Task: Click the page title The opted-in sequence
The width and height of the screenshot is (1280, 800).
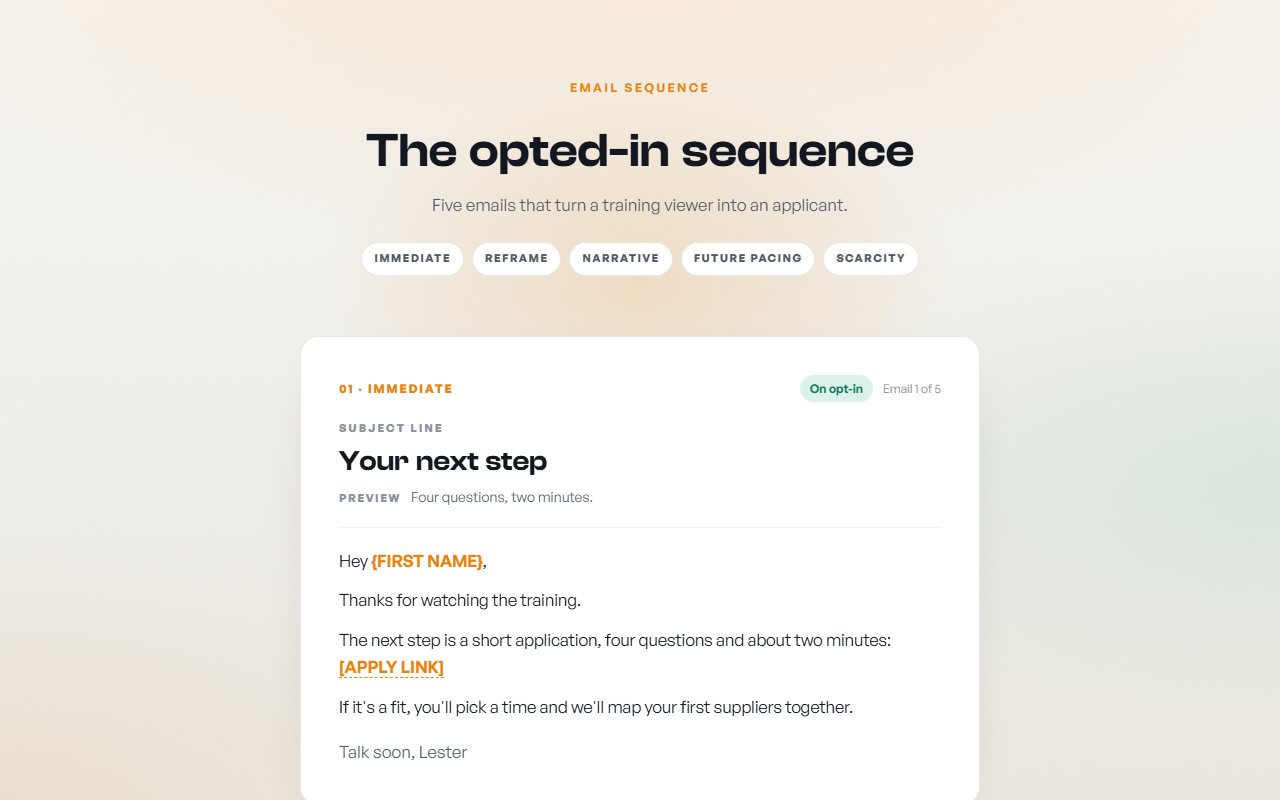Action: [640, 151]
